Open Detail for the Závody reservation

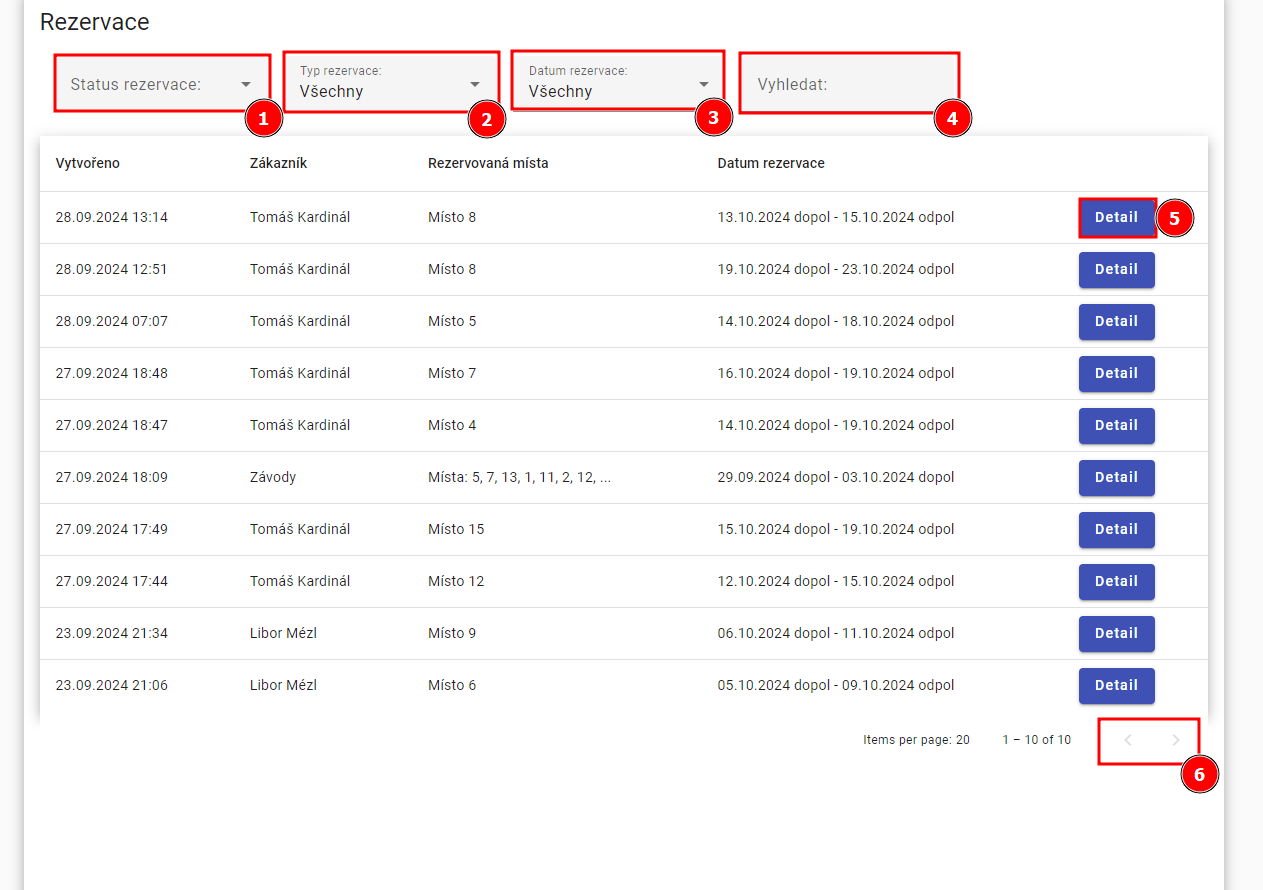click(1116, 478)
